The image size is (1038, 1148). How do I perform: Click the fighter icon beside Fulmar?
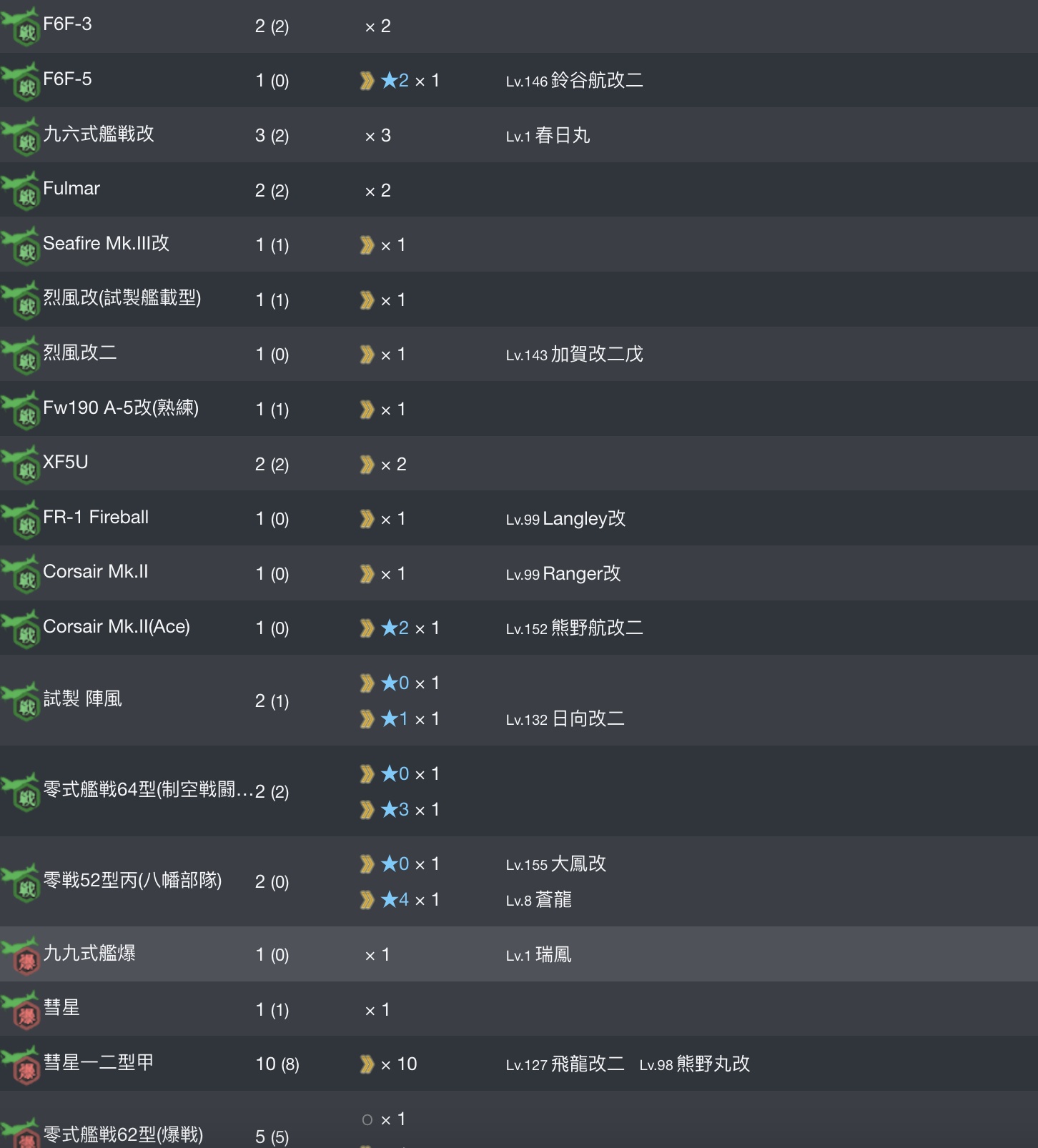pos(21,190)
